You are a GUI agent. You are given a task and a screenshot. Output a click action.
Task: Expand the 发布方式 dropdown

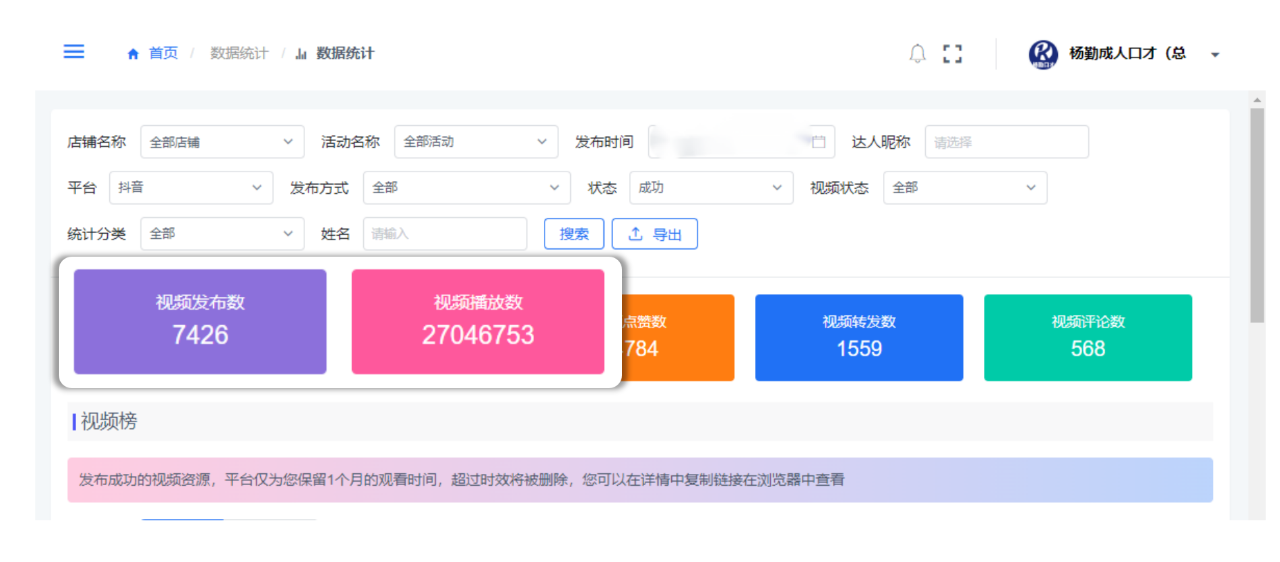click(x=467, y=188)
